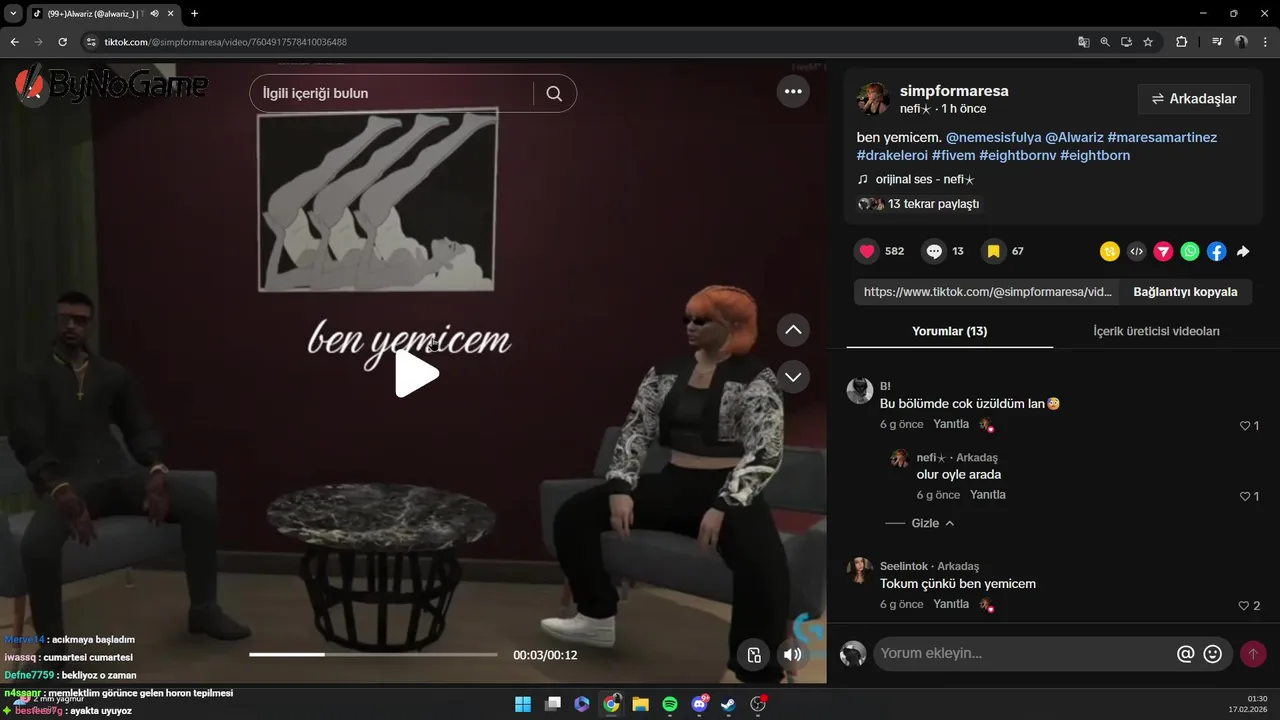The height and width of the screenshot is (720, 1280).
Task: Open comments via speech bubble icon
Action: 934,251
